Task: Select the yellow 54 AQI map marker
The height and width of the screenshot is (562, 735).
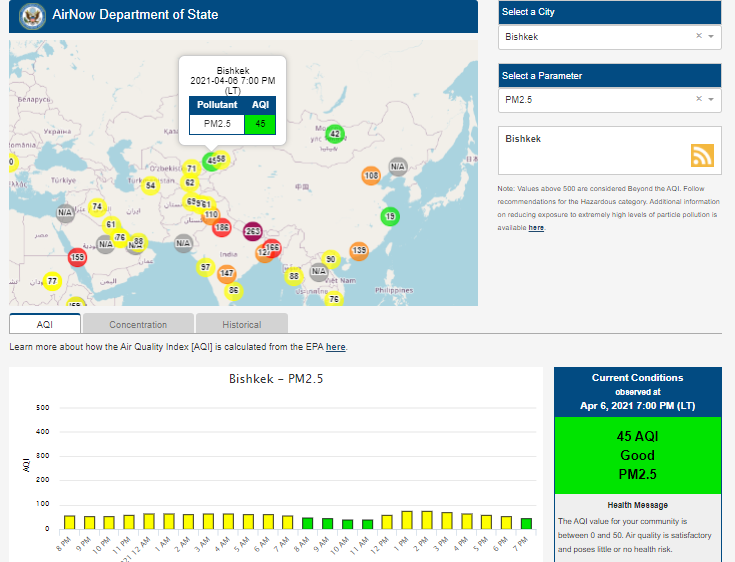Action: 150,185
